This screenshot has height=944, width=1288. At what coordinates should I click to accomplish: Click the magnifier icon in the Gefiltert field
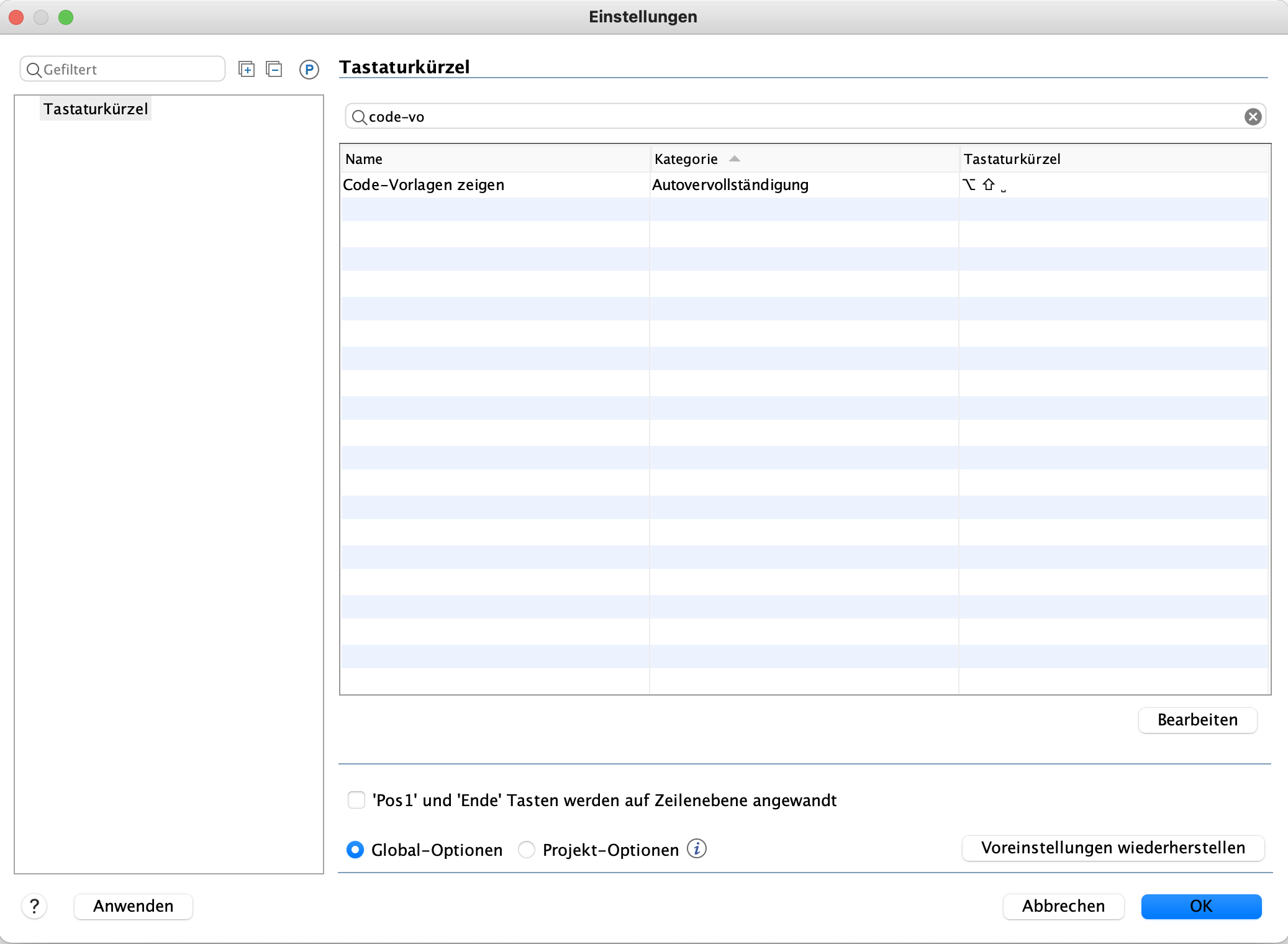click(34, 70)
